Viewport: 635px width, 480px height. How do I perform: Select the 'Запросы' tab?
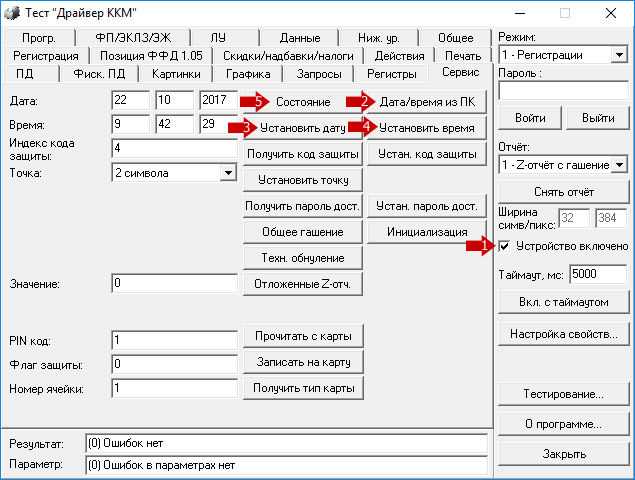click(x=320, y=74)
